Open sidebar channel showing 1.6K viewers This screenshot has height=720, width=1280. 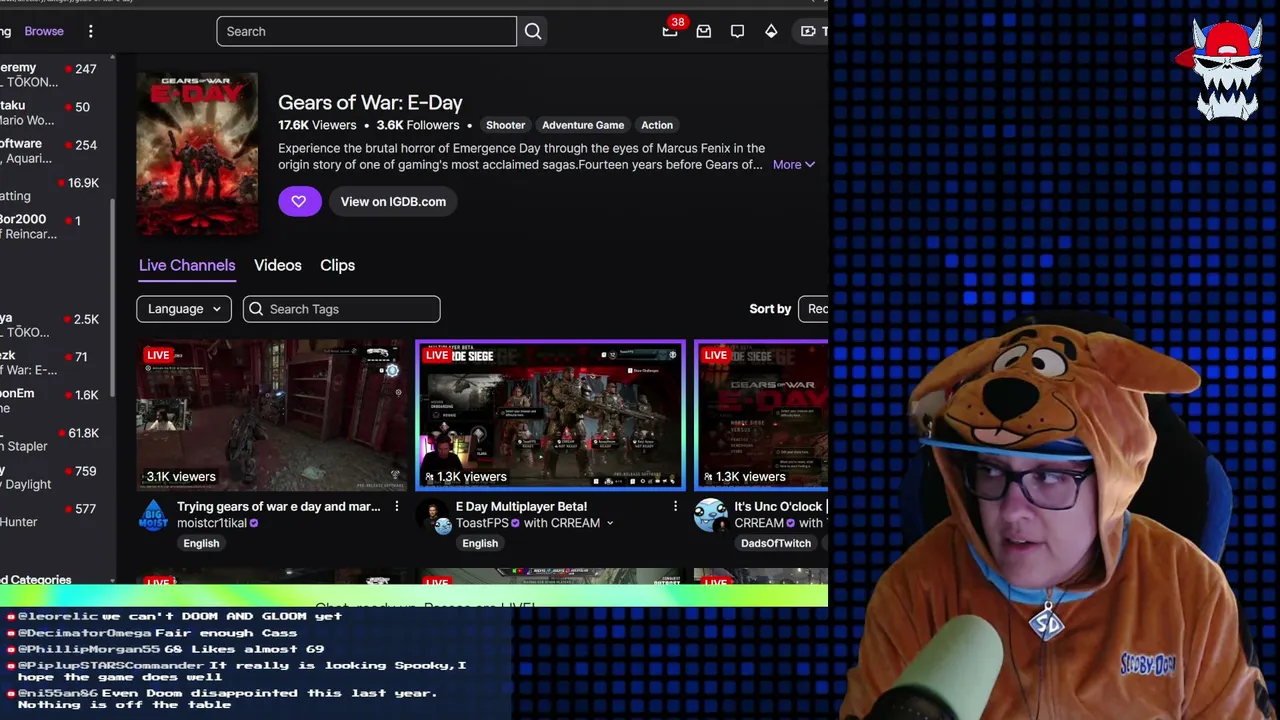click(x=50, y=400)
